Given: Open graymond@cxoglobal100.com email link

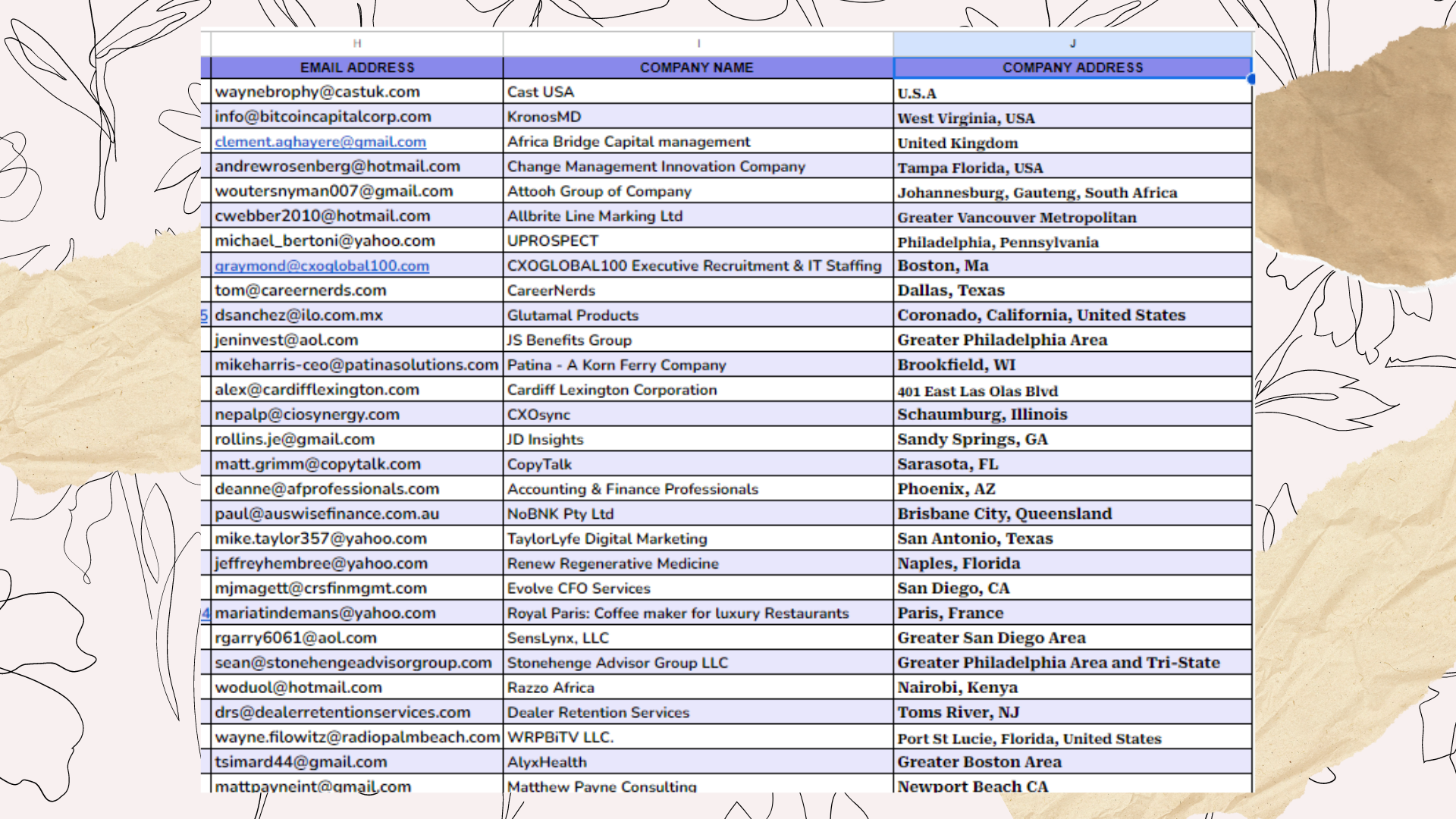Looking at the screenshot, I should tap(322, 266).
